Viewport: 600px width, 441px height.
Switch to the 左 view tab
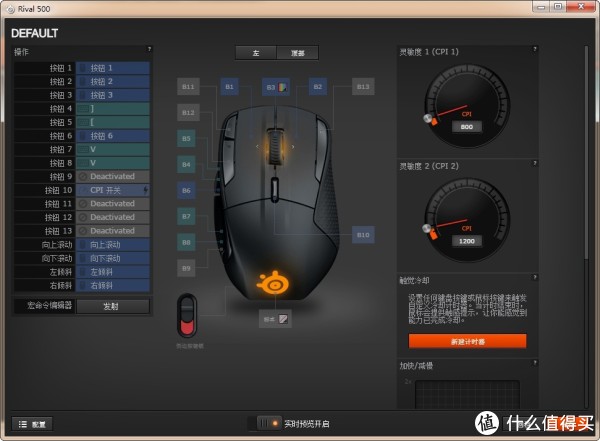256,53
